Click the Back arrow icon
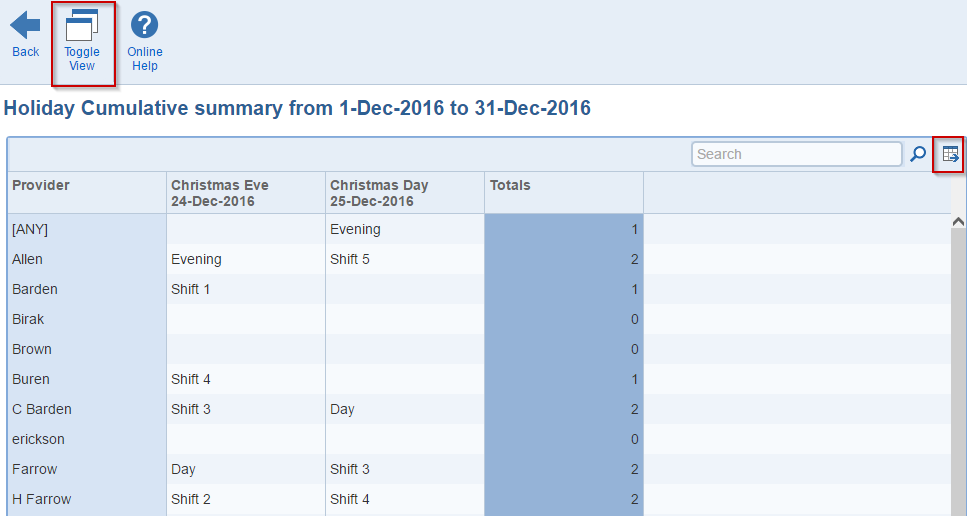Viewport: 967px width, 516px height. (x=25, y=26)
